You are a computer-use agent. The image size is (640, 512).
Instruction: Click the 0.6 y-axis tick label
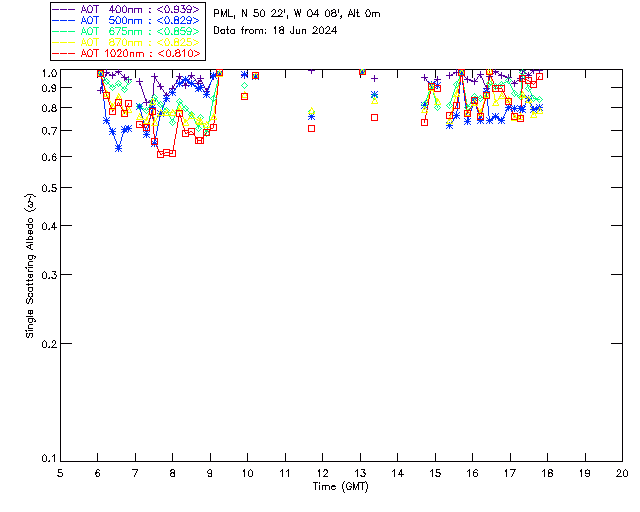coord(49,157)
